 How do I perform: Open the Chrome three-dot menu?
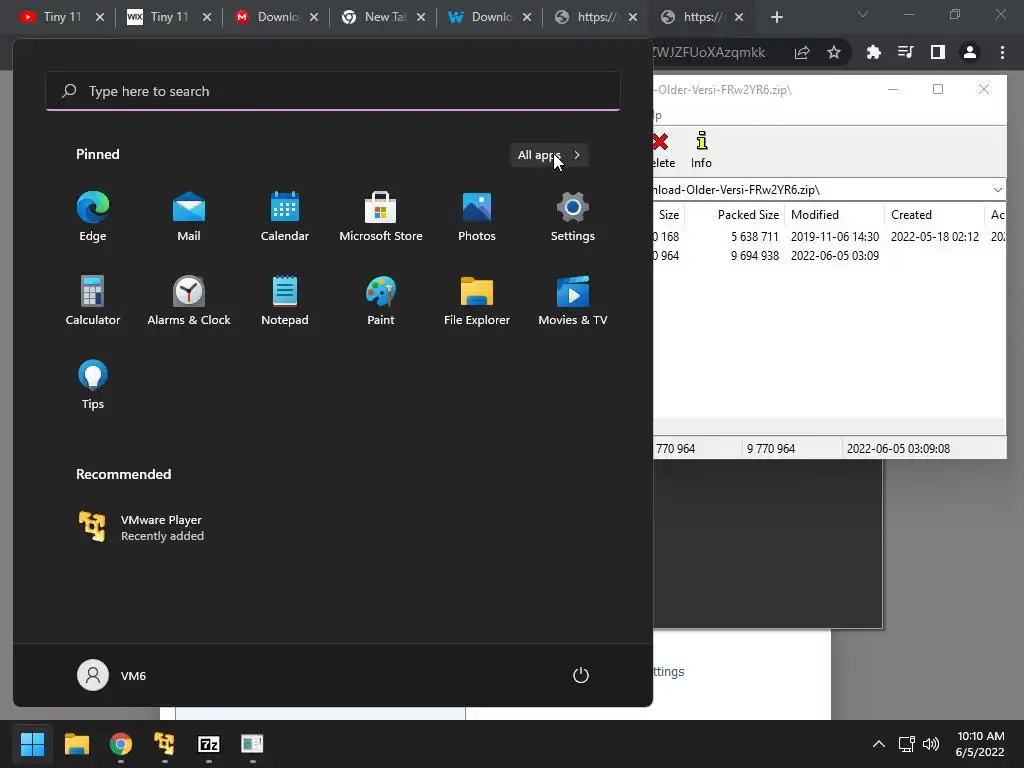coord(1002,52)
